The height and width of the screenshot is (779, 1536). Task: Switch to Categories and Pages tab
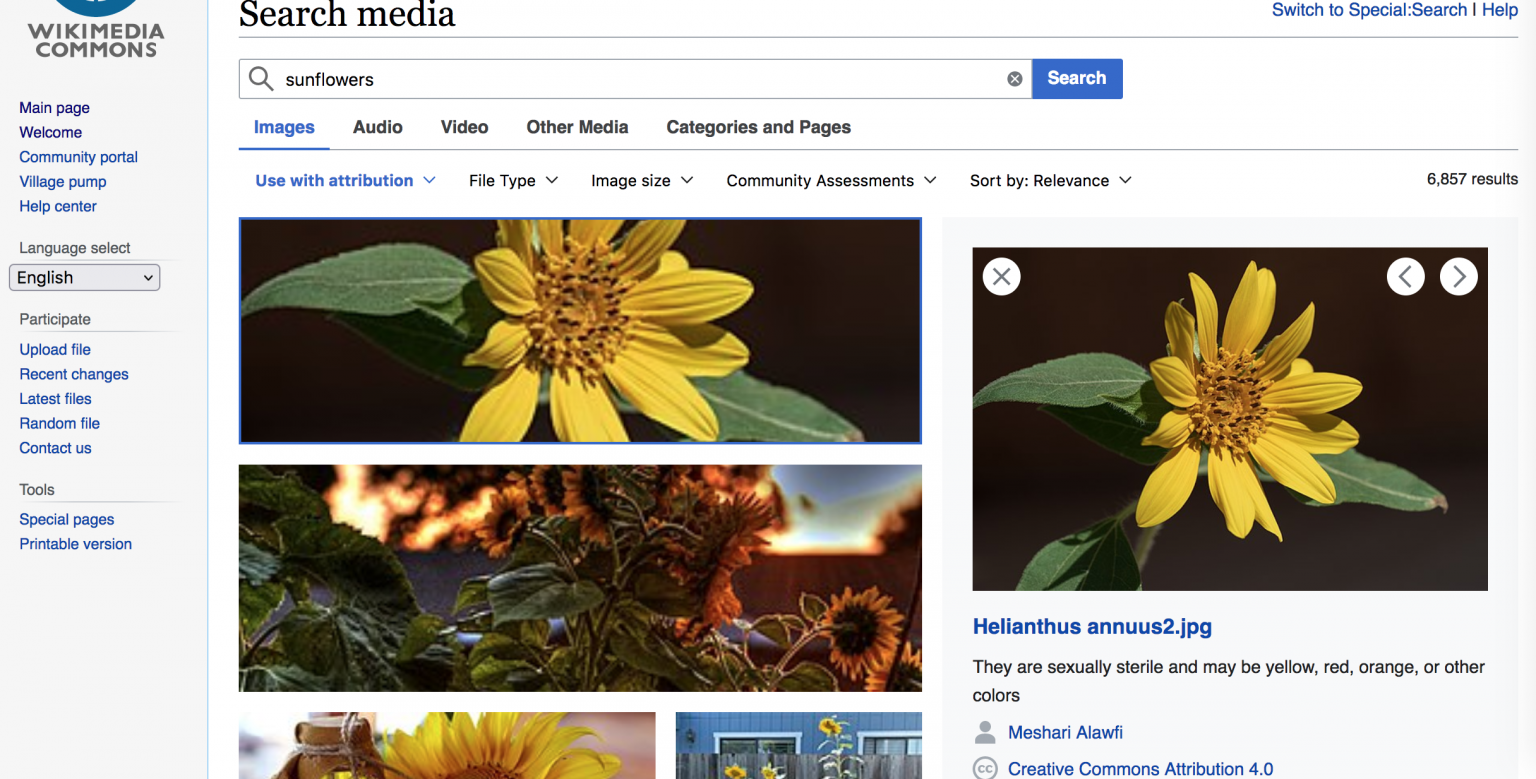(x=758, y=127)
